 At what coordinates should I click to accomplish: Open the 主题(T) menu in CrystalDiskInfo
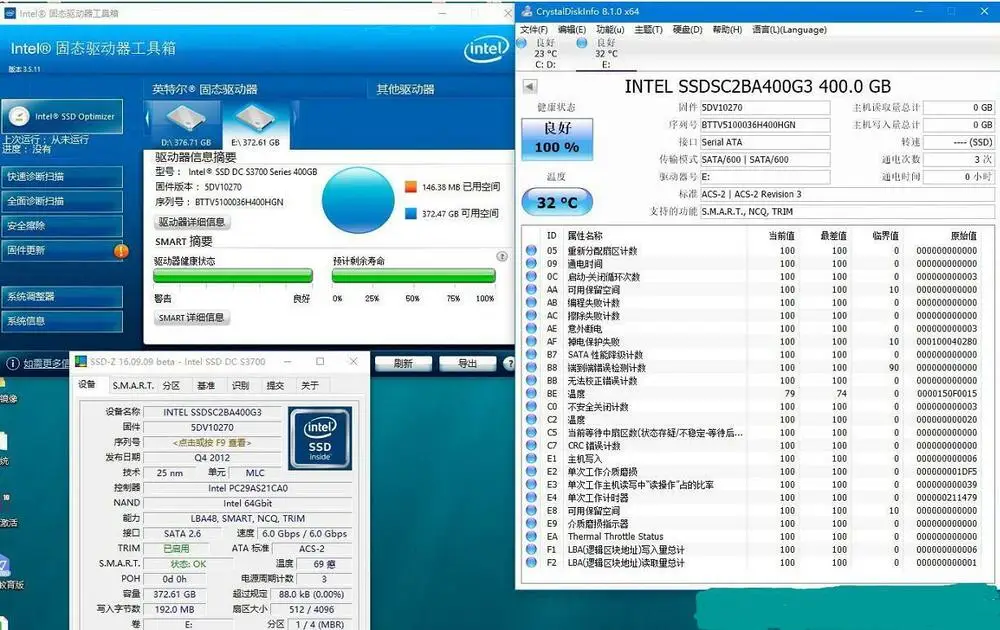pos(648,29)
